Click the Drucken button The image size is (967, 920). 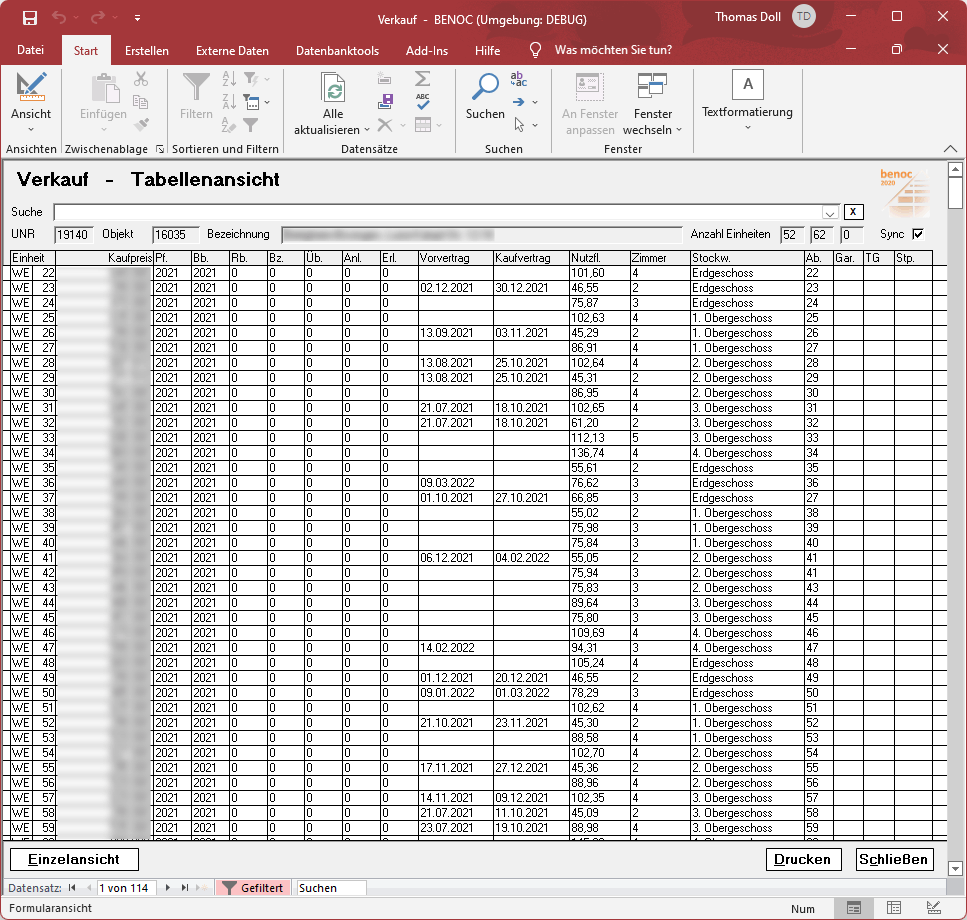point(802,859)
